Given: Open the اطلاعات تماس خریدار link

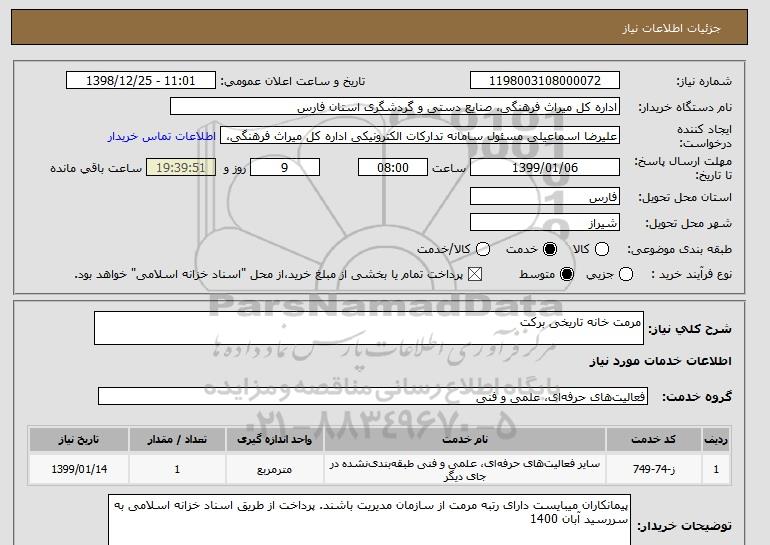Looking at the screenshot, I should pos(162,136).
